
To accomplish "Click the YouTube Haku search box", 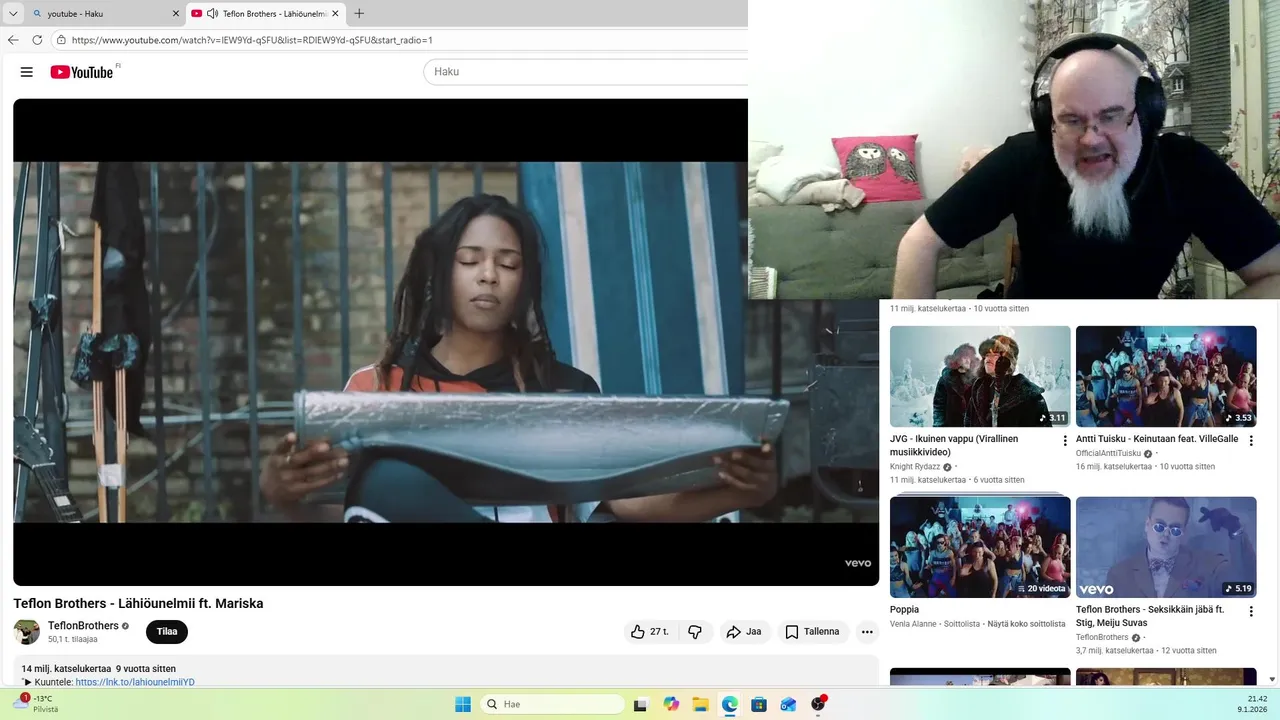I will tap(586, 72).
